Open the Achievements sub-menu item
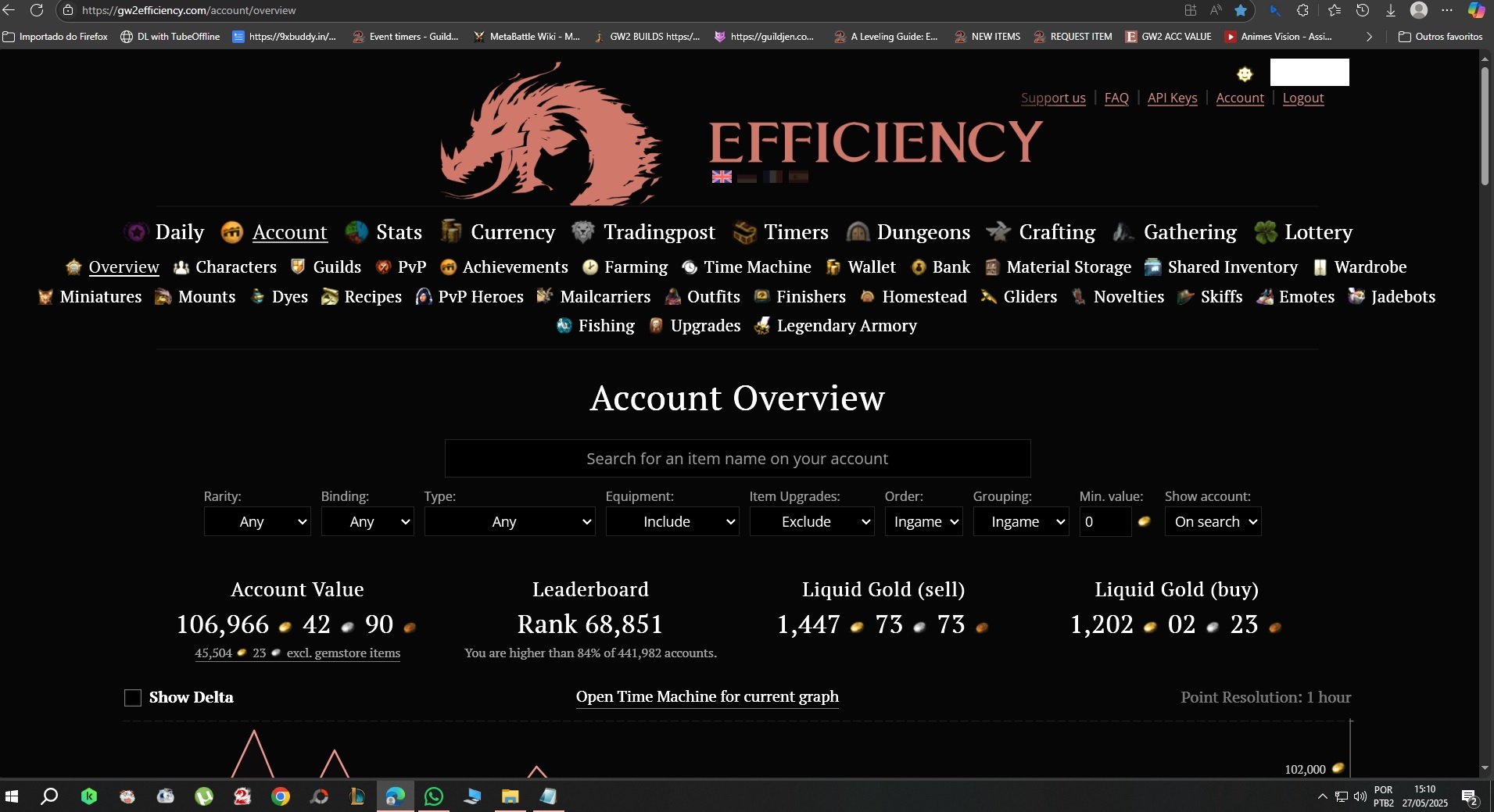The image size is (1494, 812). pyautogui.click(x=515, y=267)
